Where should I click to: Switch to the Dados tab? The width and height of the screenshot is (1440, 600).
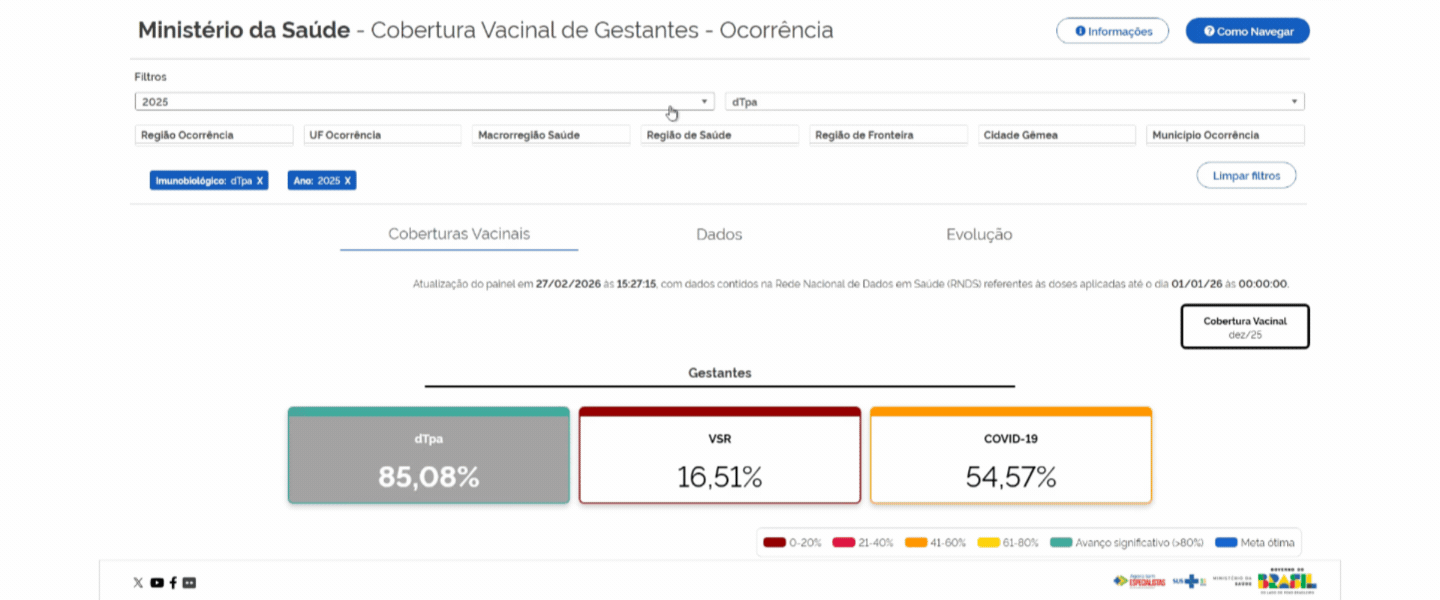(x=719, y=235)
